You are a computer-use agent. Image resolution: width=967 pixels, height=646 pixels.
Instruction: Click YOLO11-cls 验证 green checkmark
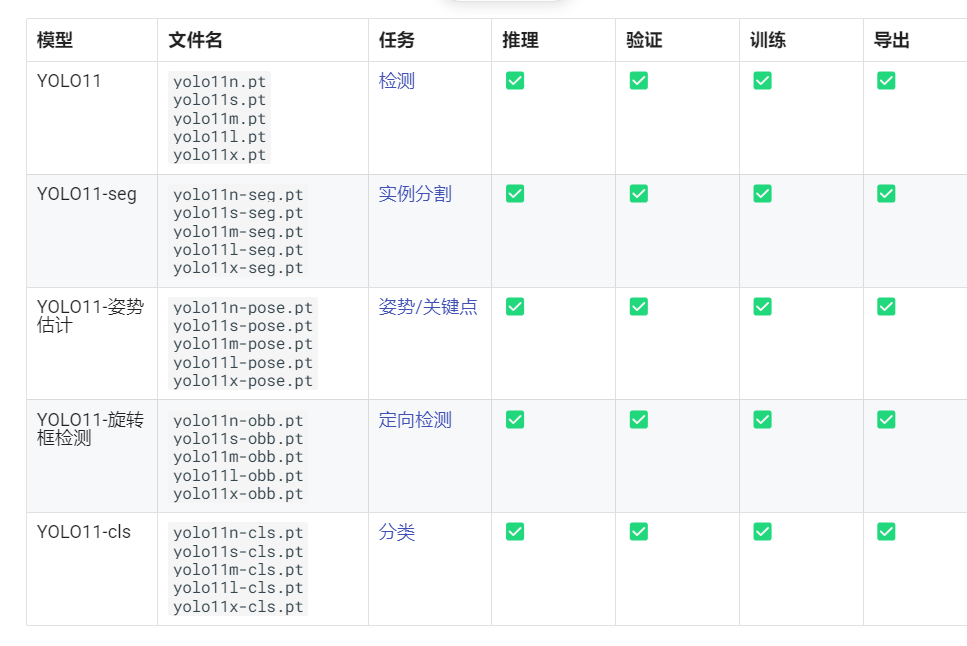coord(639,531)
